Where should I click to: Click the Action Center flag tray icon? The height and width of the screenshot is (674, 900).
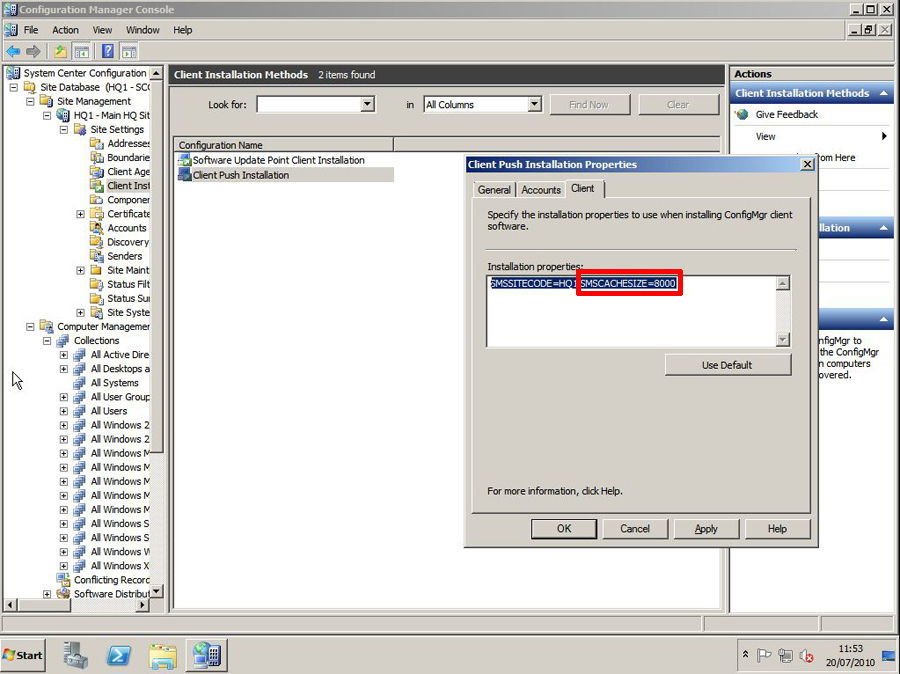764,655
